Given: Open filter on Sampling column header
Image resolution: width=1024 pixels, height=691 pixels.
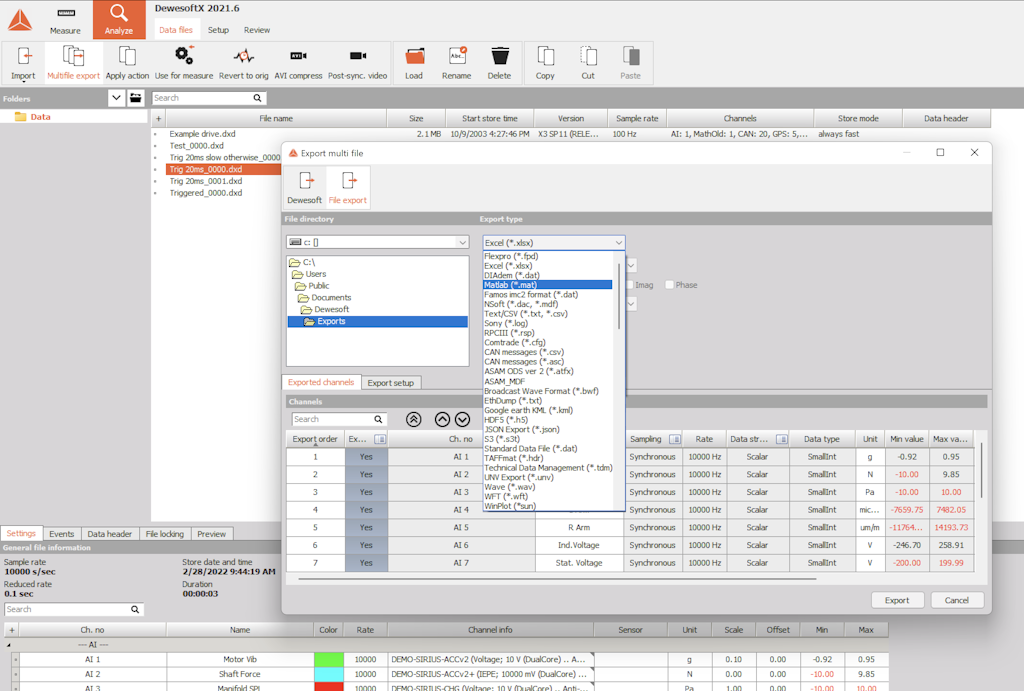Looking at the screenshot, I should [x=675, y=440].
